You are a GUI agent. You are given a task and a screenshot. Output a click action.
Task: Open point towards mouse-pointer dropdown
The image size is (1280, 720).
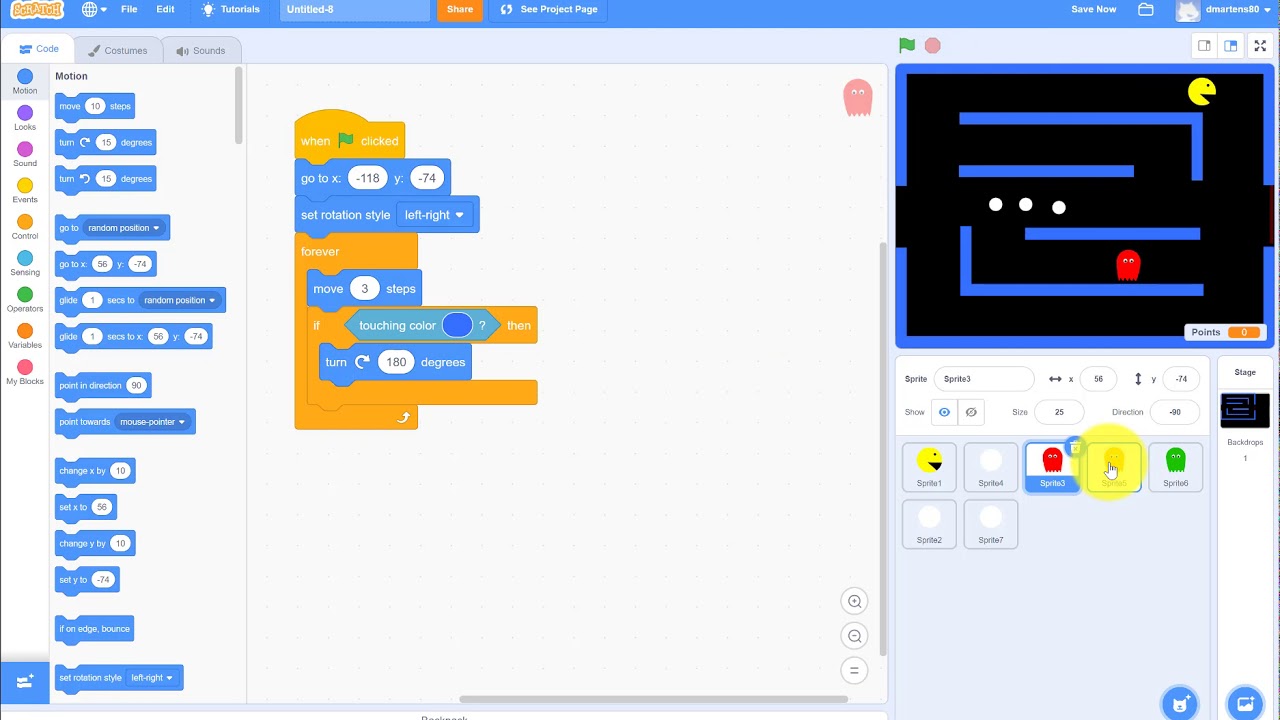(153, 422)
